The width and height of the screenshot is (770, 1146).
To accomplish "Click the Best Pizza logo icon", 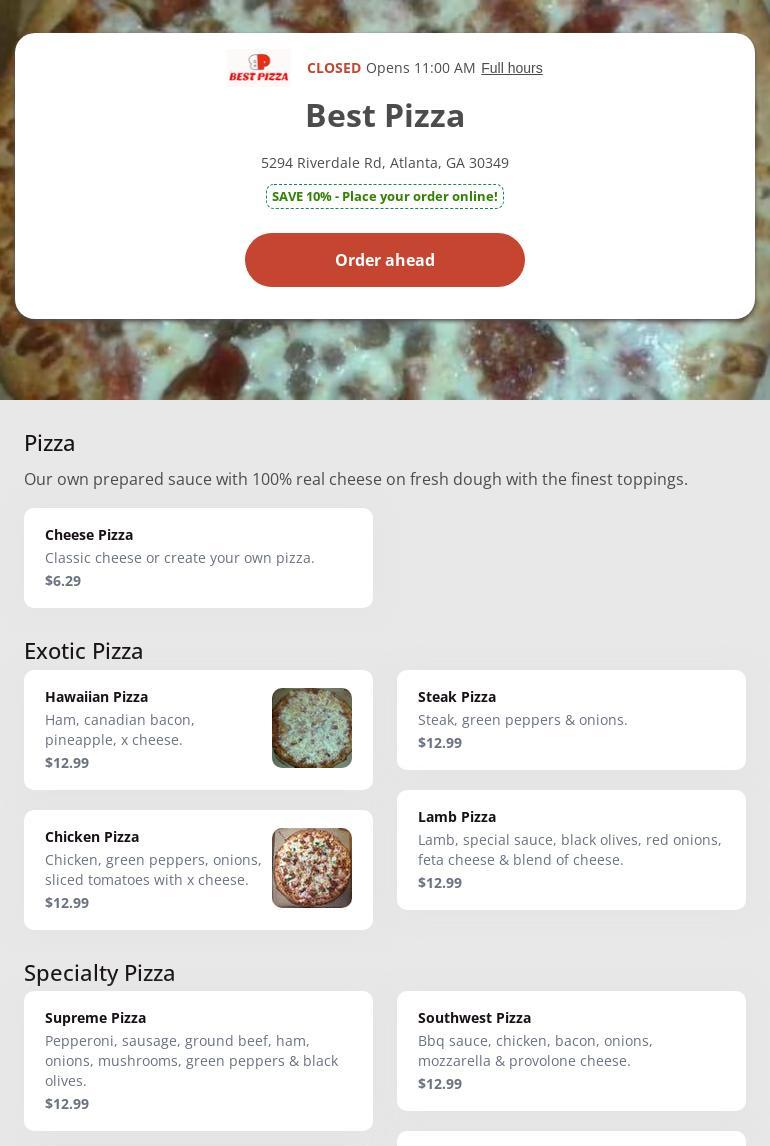I will (259, 68).
